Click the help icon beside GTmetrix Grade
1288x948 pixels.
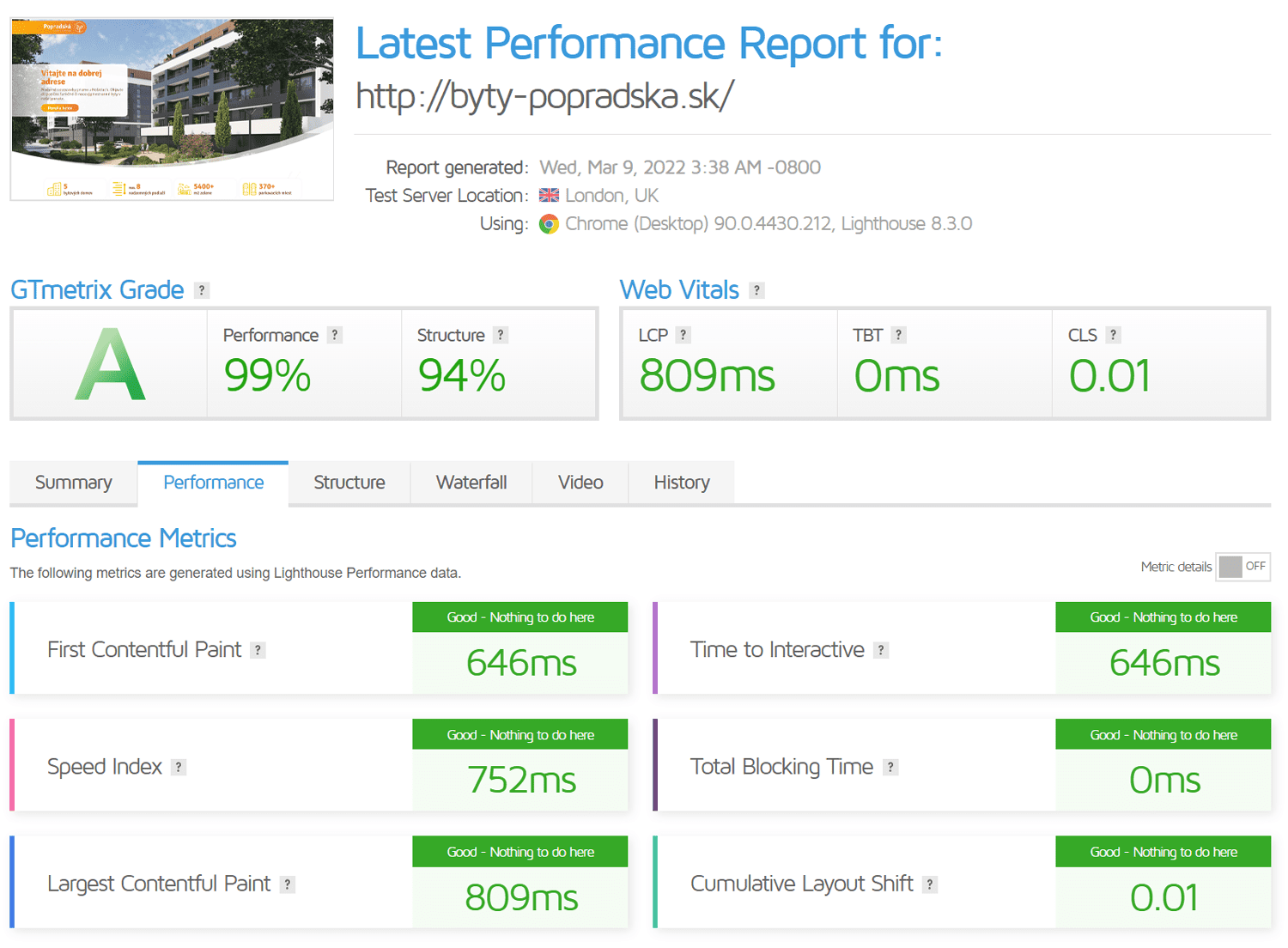click(x=202, y=290)
